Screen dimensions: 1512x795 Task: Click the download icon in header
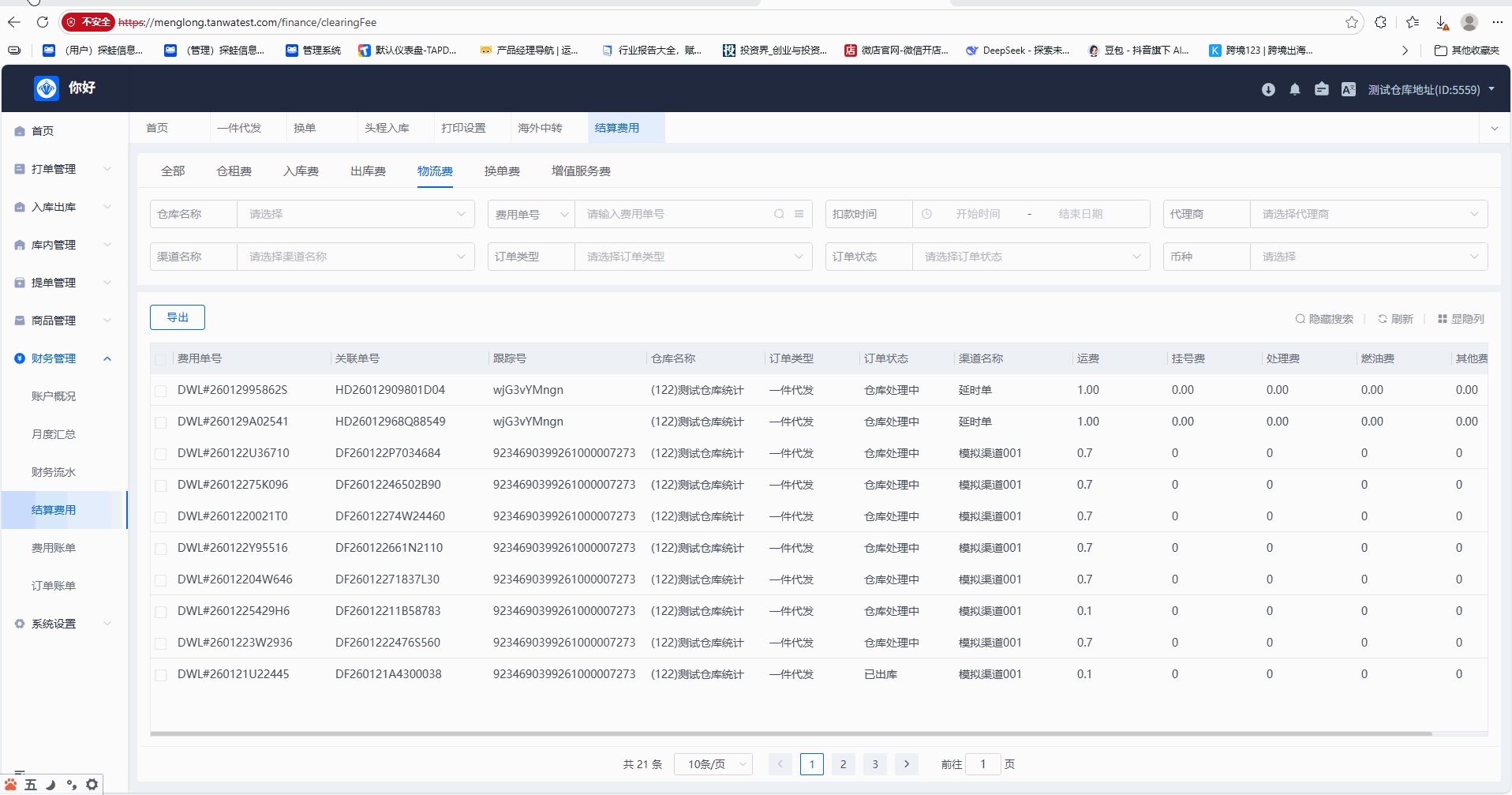pos(1268,89)
